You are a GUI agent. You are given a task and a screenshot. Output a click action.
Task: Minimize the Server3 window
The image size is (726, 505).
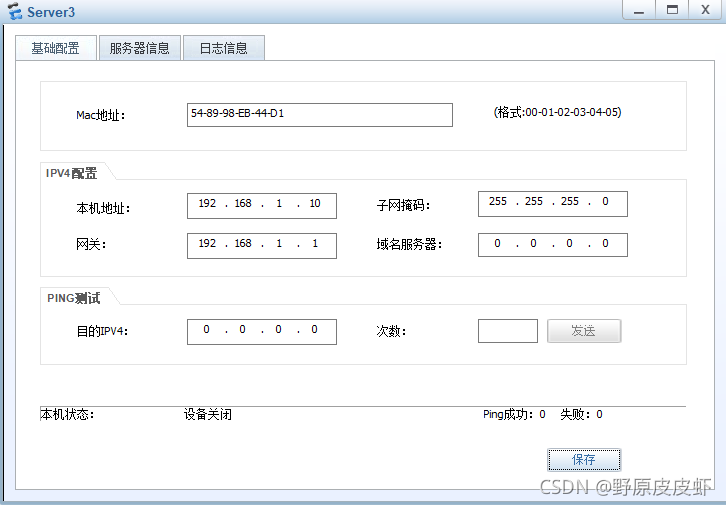639,10
